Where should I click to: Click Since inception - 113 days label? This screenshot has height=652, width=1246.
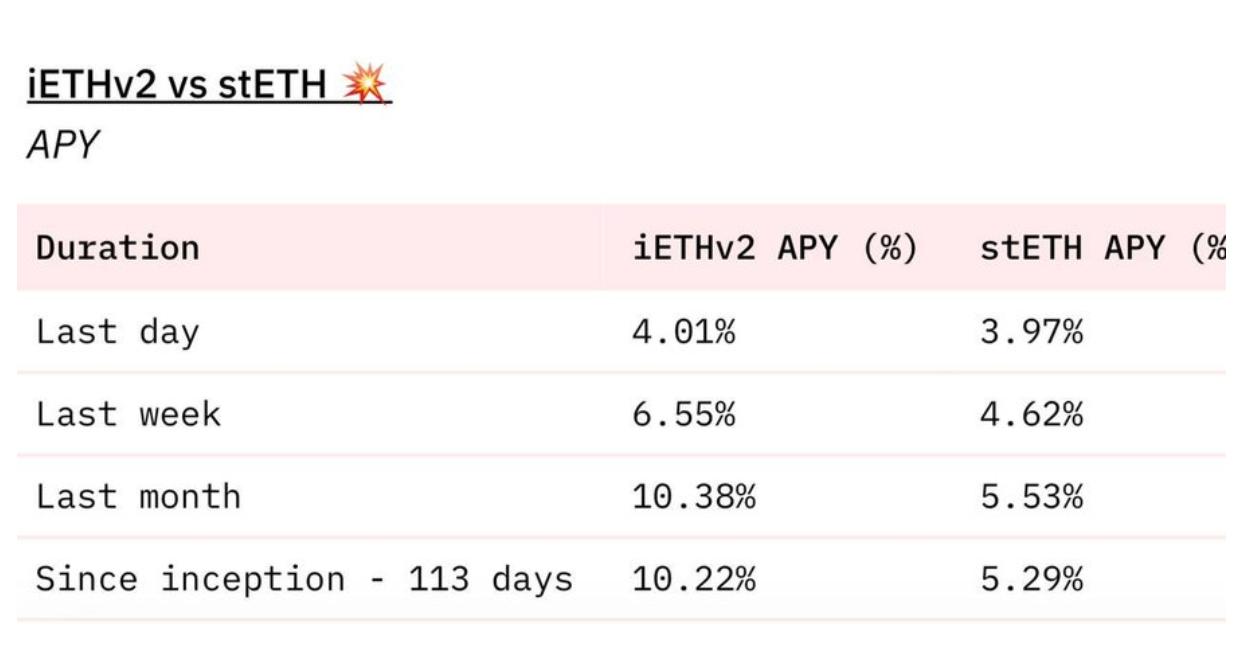(x=304, y=579)
